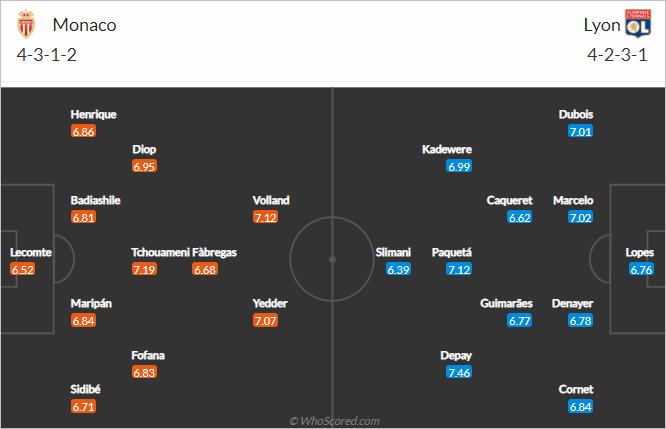Click Volland's 7.12 rating badge
Viewport: 666px width, 429px height.
265,217
